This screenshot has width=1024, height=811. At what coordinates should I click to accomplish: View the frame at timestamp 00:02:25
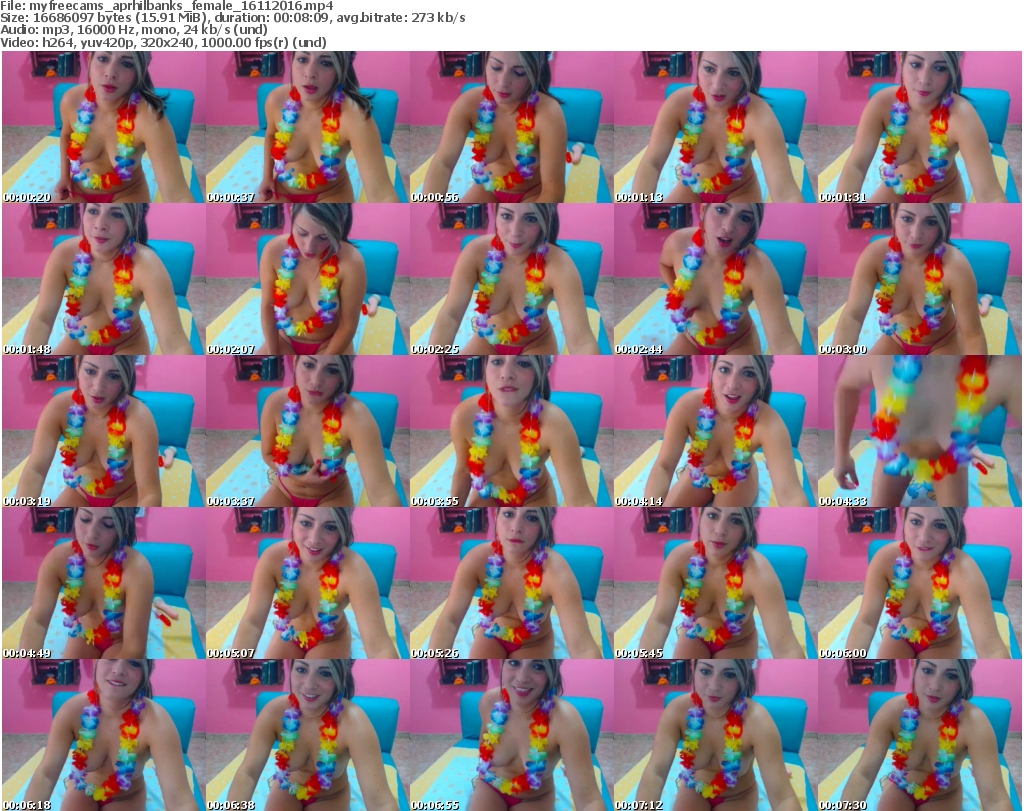(x=511, y=279)
